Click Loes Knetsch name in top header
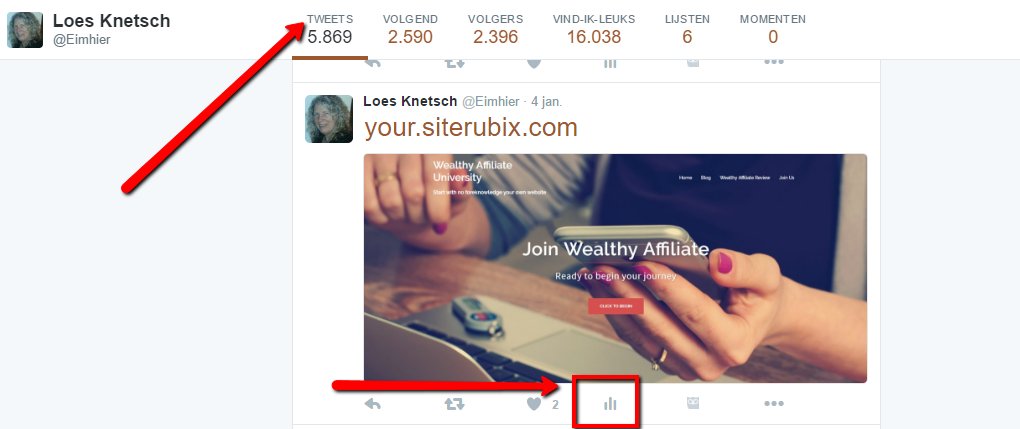The image size is (1020, 429). point(111,21)
